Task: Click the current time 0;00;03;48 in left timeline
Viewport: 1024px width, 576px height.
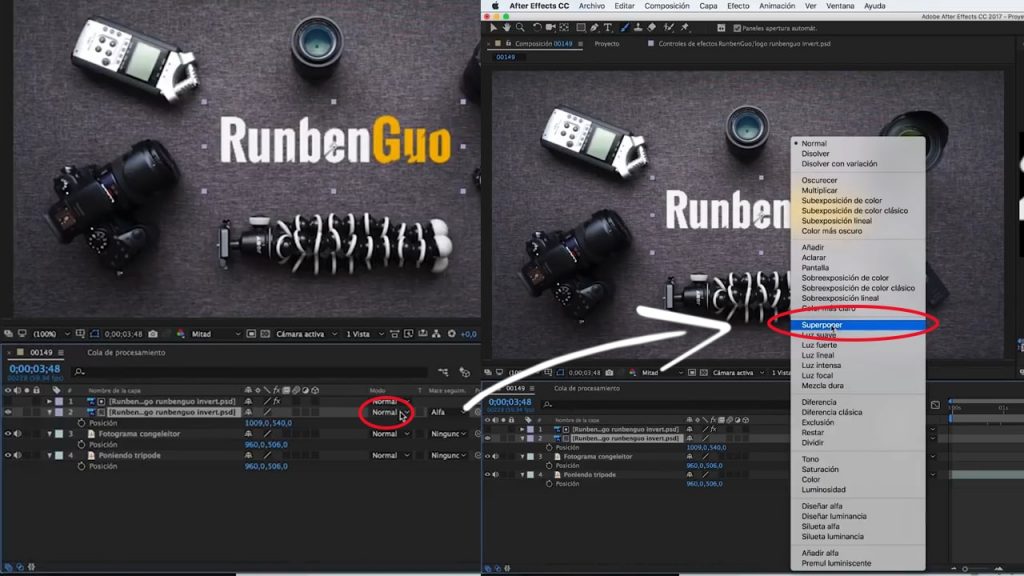Action: (x=34, y=369)
